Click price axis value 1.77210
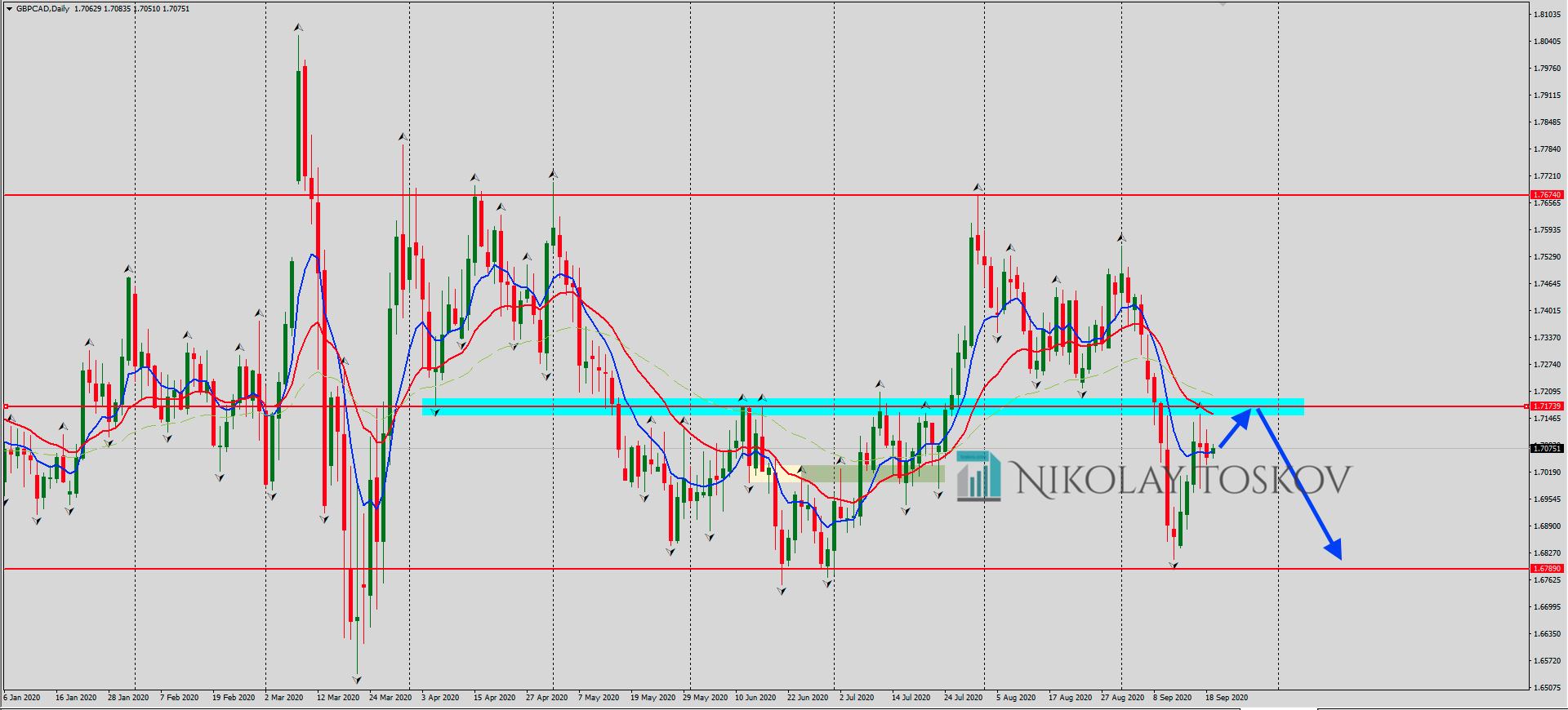This screenshot has width=1568, height=710. coord(1547,176)
